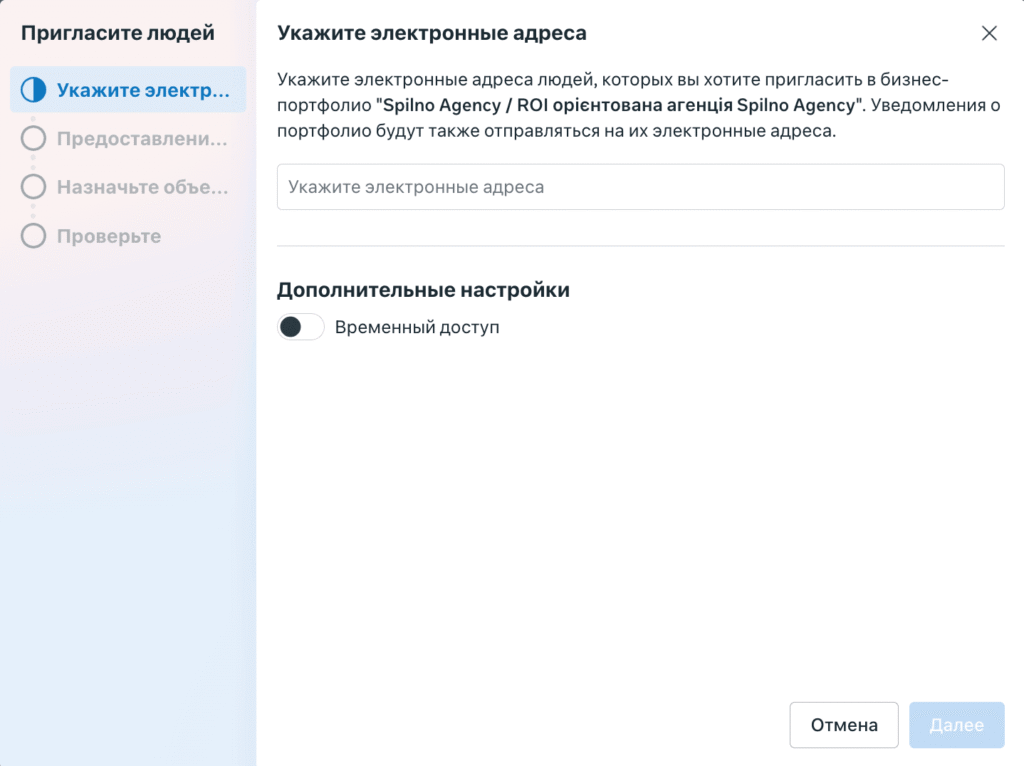Click the divider line above additional settings
The image size is (1024, 766).
click(x=640, y=246)
